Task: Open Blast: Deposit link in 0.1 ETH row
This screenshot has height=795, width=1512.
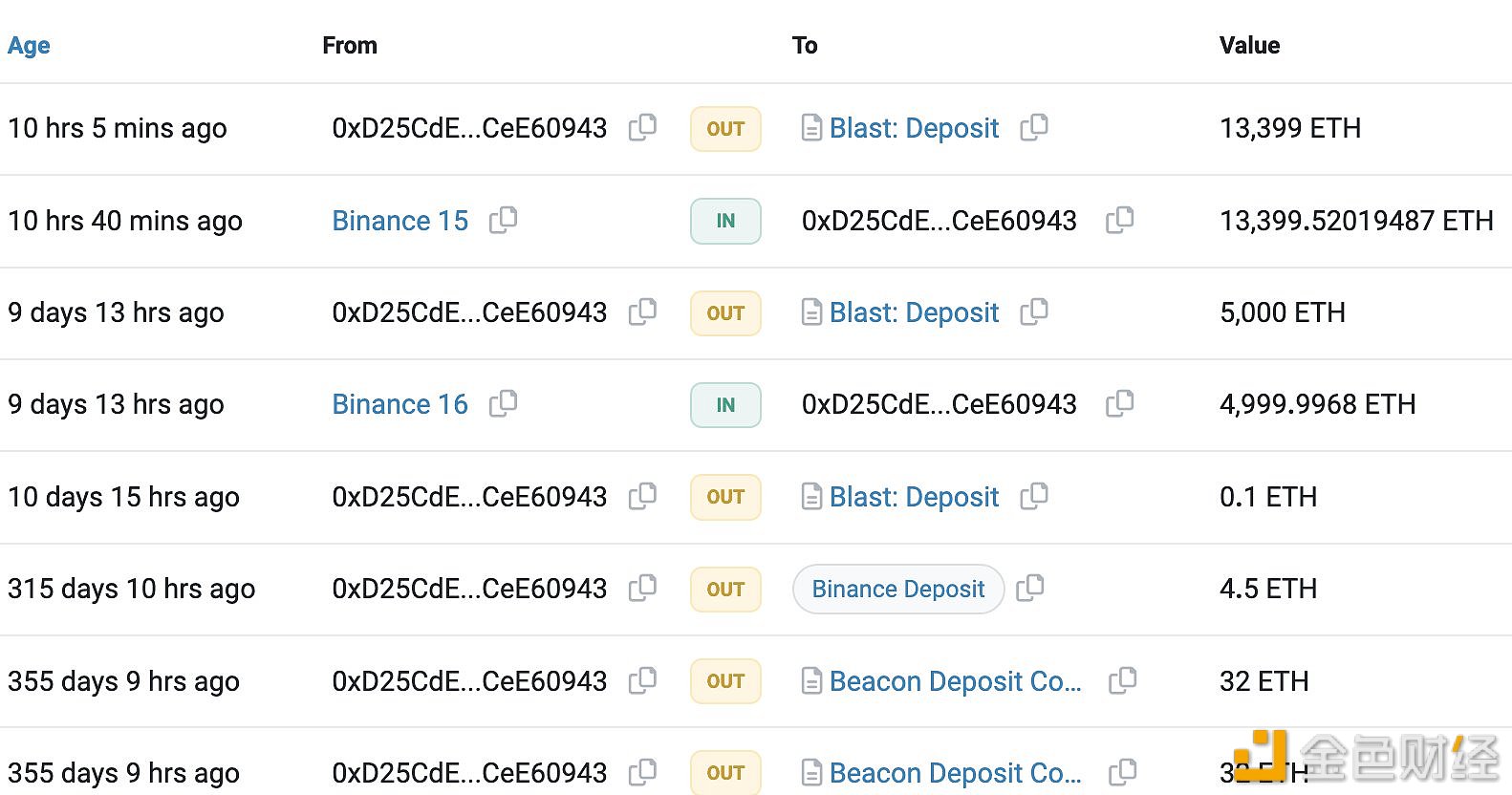Action: point(914,497)
